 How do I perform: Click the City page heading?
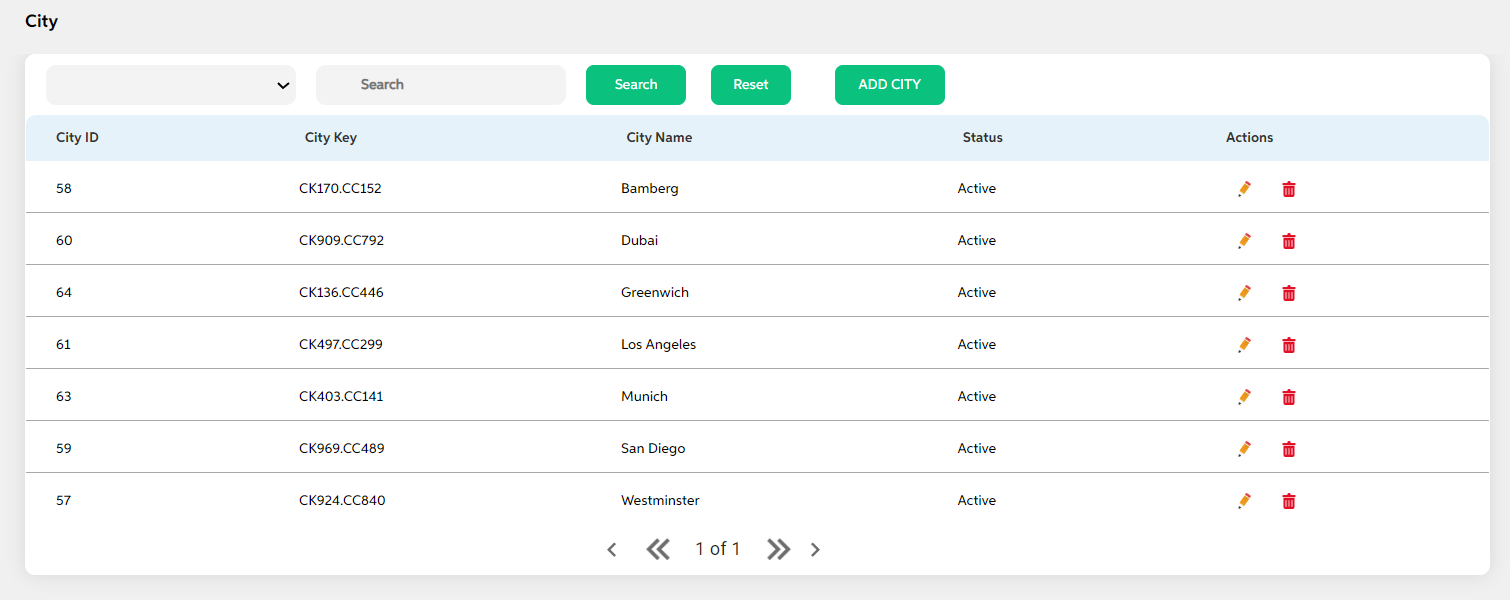[42, 21]
